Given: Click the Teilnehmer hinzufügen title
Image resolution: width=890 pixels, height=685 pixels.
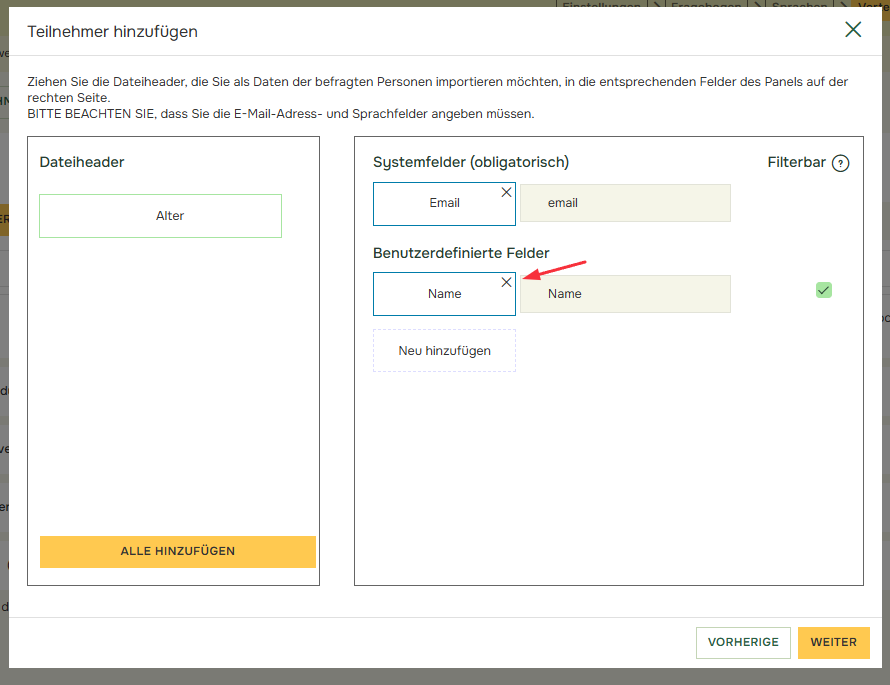Looking at the screenshot, I should [112, 32].
